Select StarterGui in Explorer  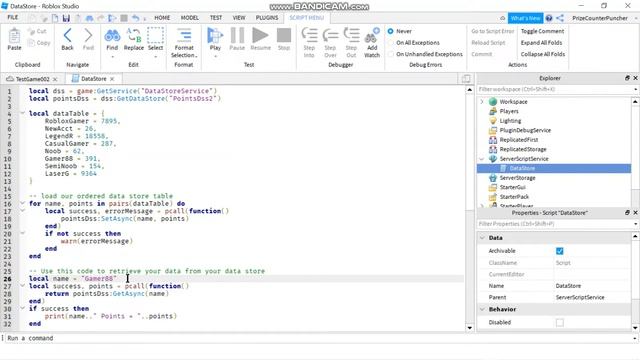(513, 187)
